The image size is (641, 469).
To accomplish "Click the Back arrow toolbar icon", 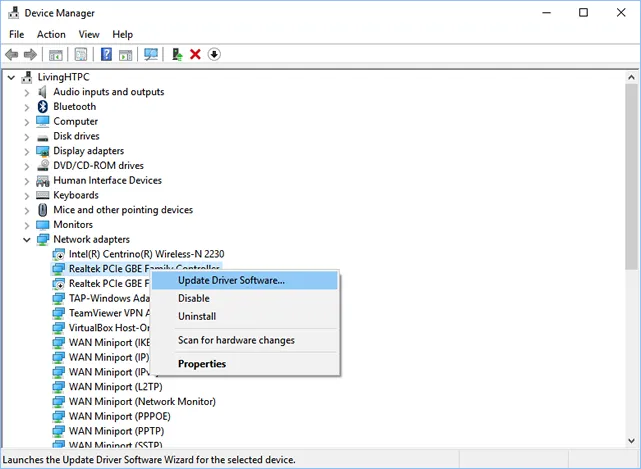I will 11,54.
